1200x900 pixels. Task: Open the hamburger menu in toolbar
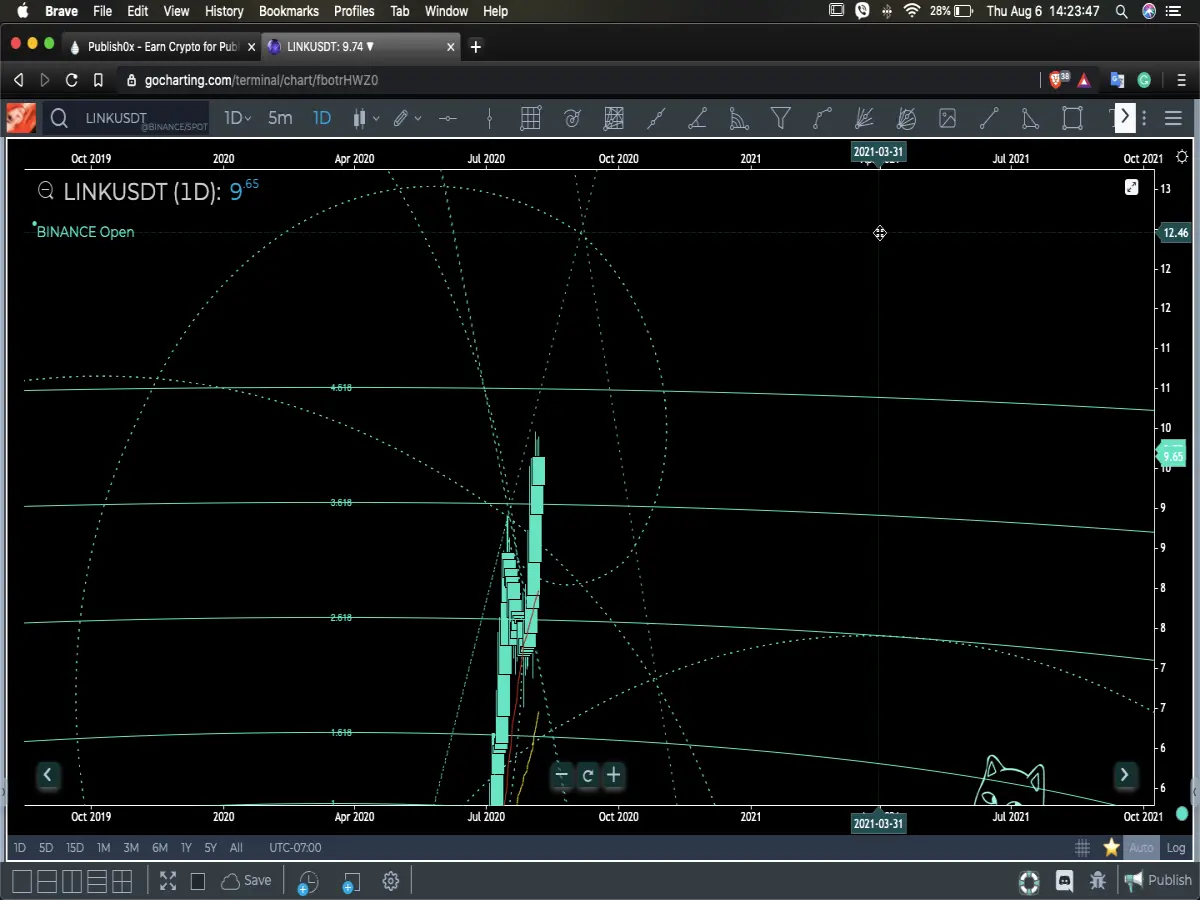click(x=1174, y=118)
